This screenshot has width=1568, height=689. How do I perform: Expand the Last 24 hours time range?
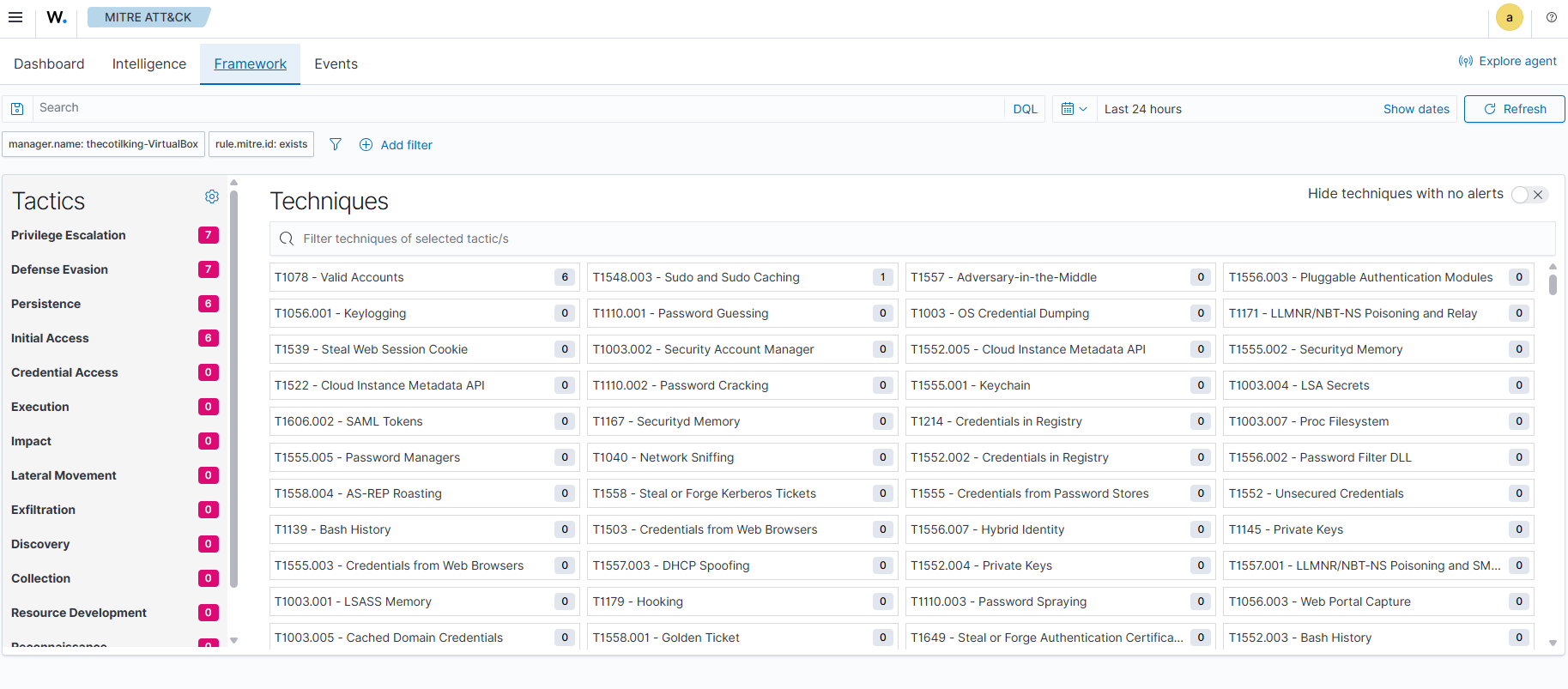tap(1142, 109)
